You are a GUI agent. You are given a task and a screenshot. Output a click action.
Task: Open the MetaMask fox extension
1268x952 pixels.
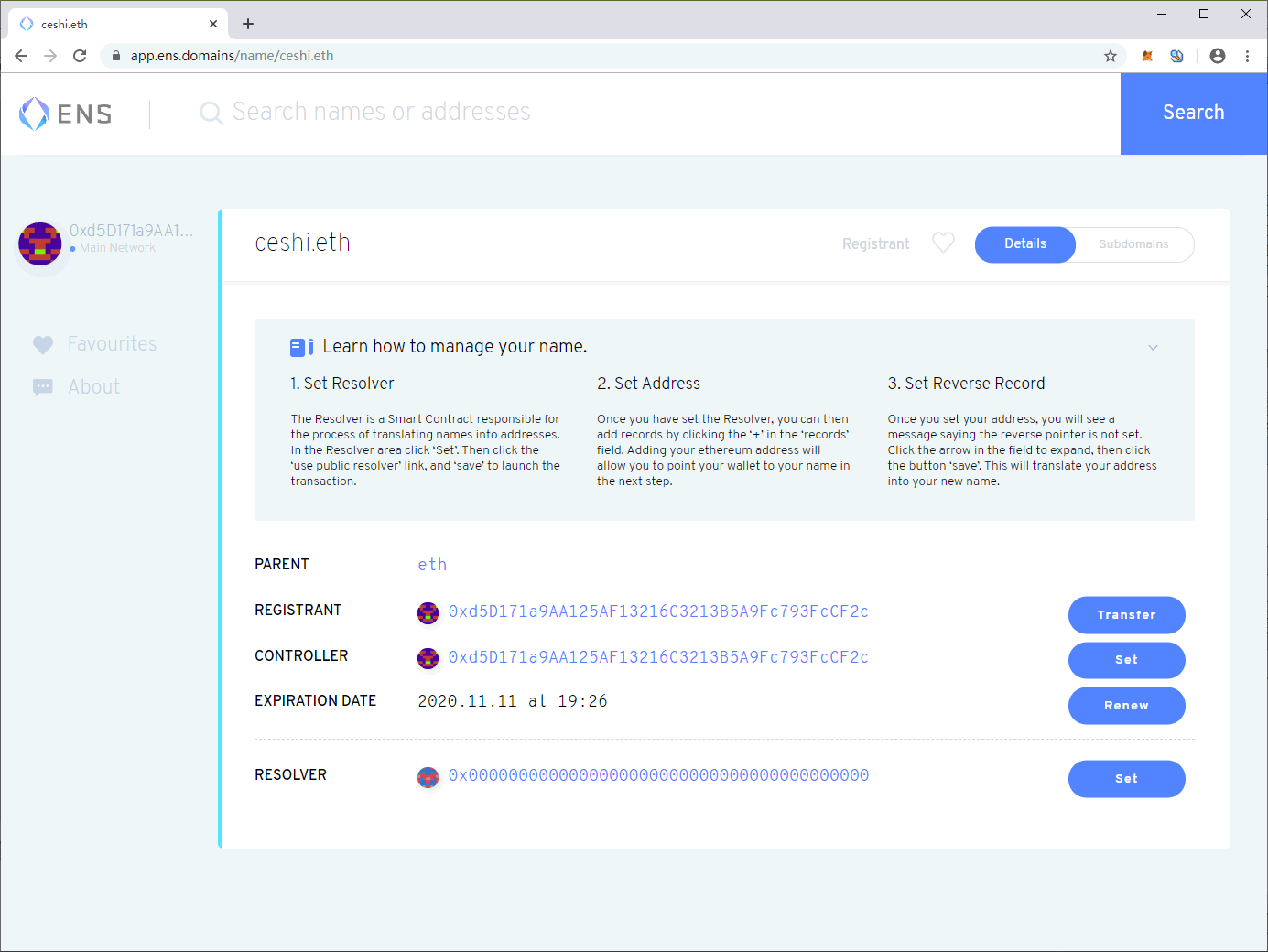tap(1147, 56)
